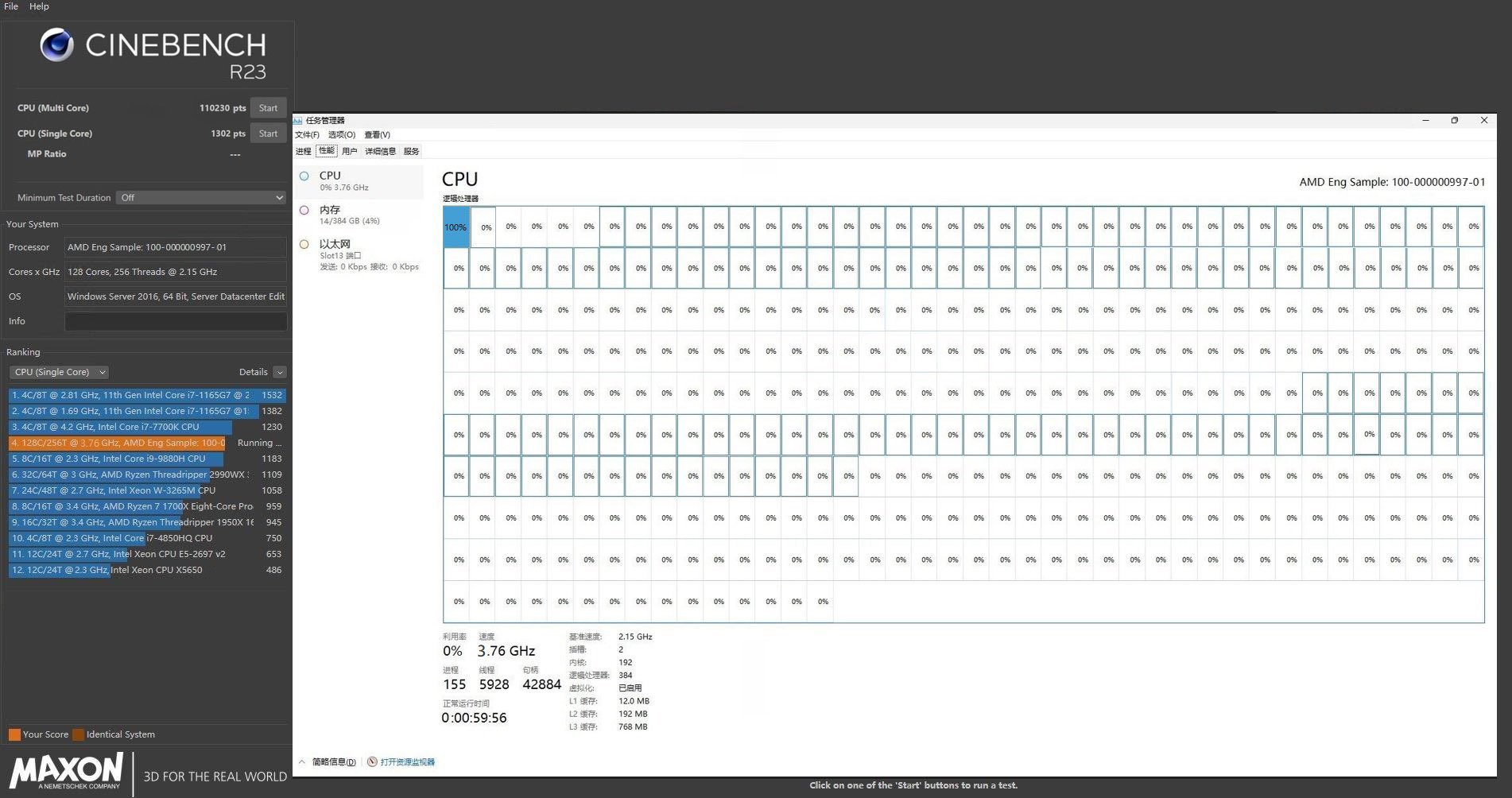Screen dimensions: 1512x798
Task: Select the orange AMD Eng Sample ranking row
Action: (x=146, y=443)
